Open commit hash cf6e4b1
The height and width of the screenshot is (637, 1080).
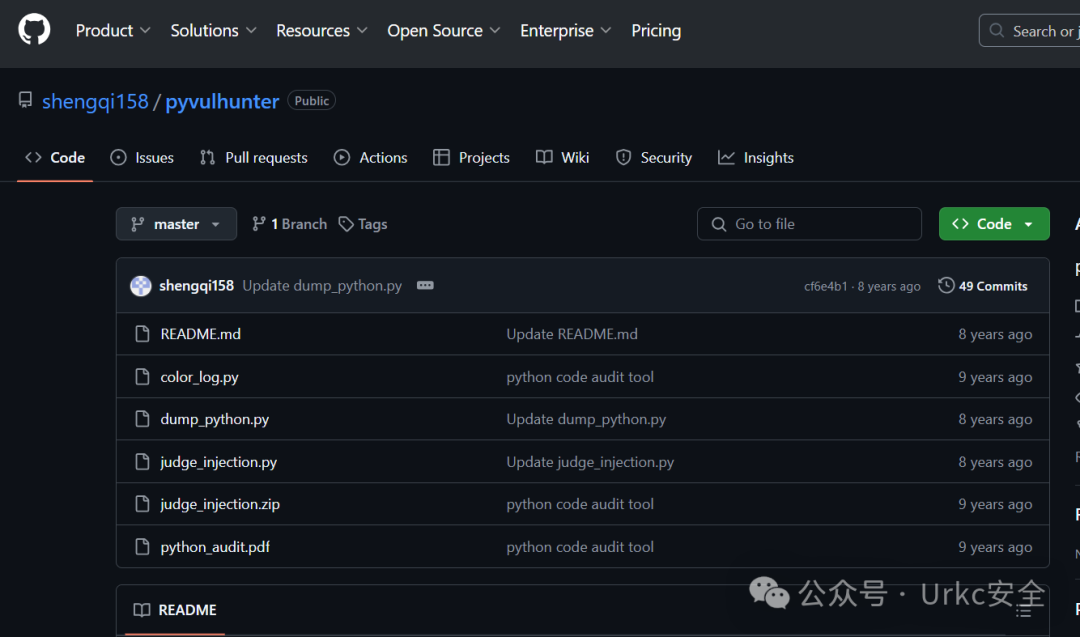click(825, 286)
